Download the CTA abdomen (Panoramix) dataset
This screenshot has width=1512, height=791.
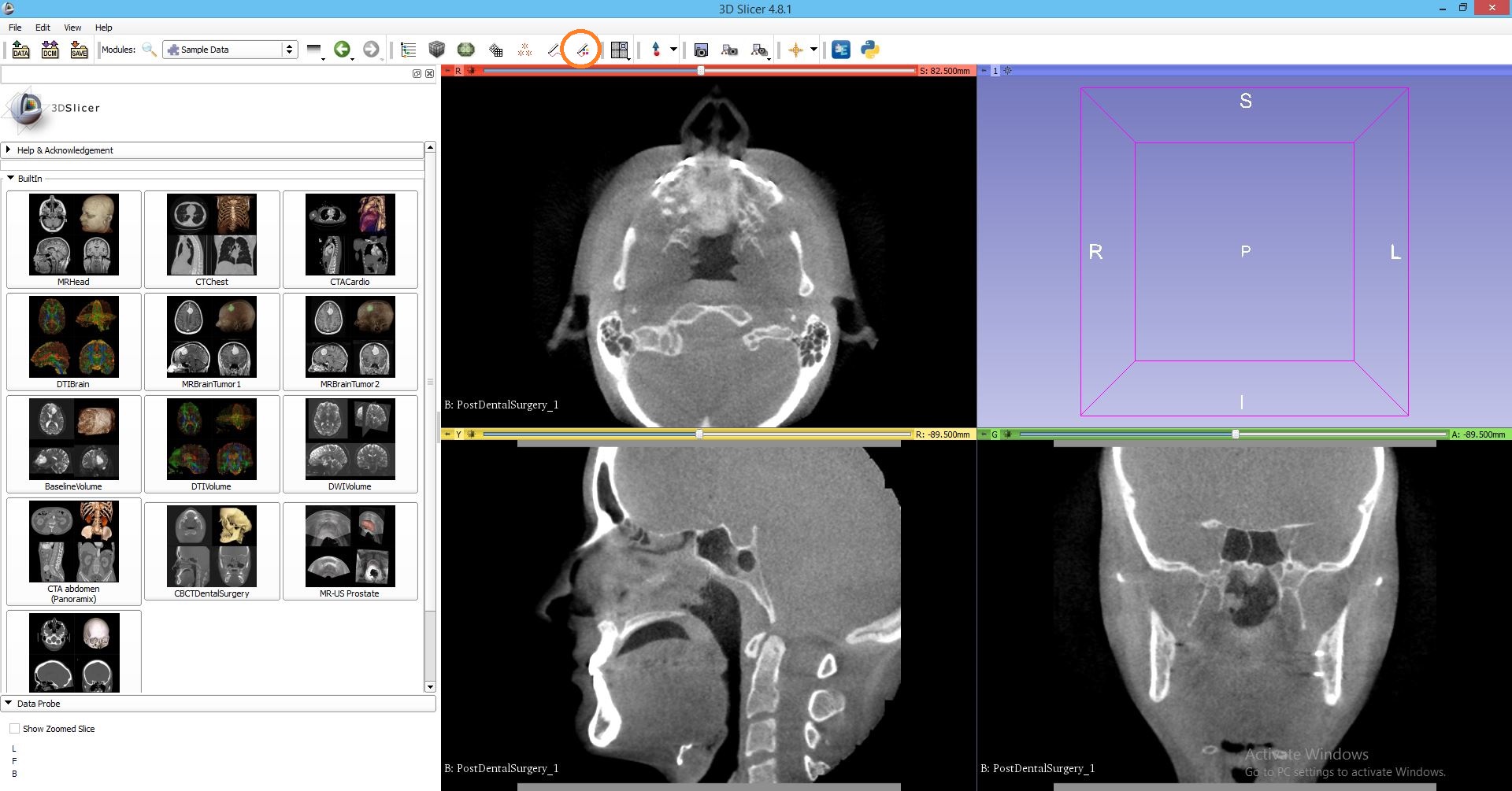click(x=74, y=551)
